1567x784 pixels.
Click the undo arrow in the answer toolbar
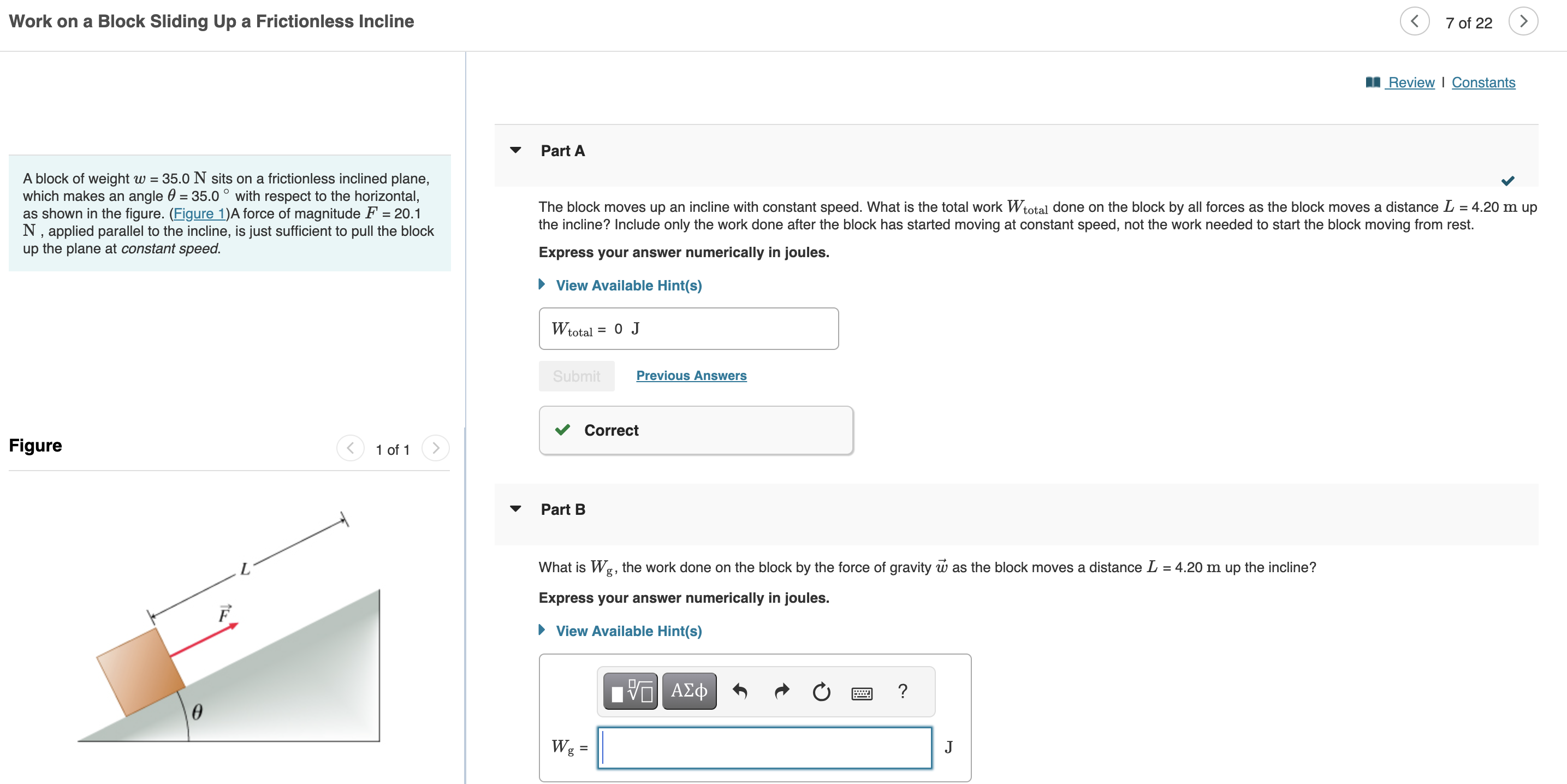tap(740, 692)
